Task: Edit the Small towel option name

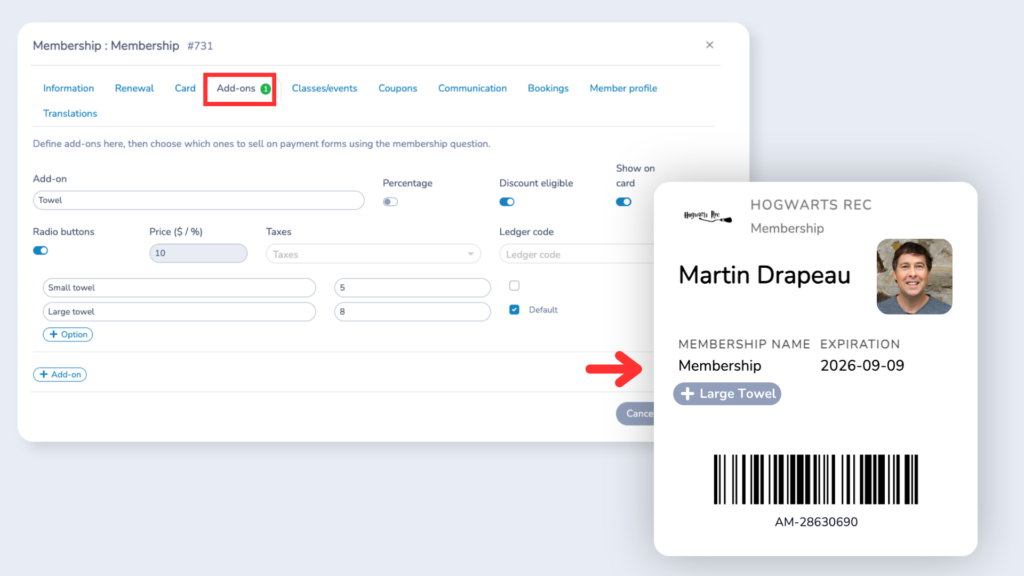Action: (180, 287)
